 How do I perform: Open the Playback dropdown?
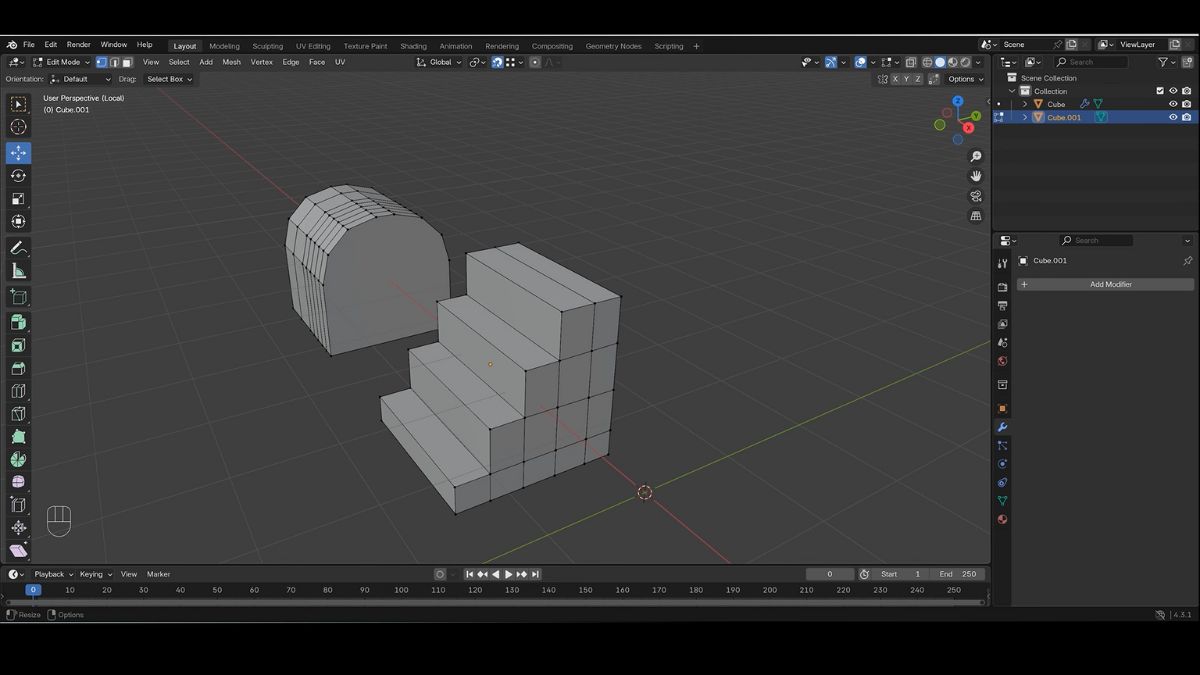click(x=53, y=574)
